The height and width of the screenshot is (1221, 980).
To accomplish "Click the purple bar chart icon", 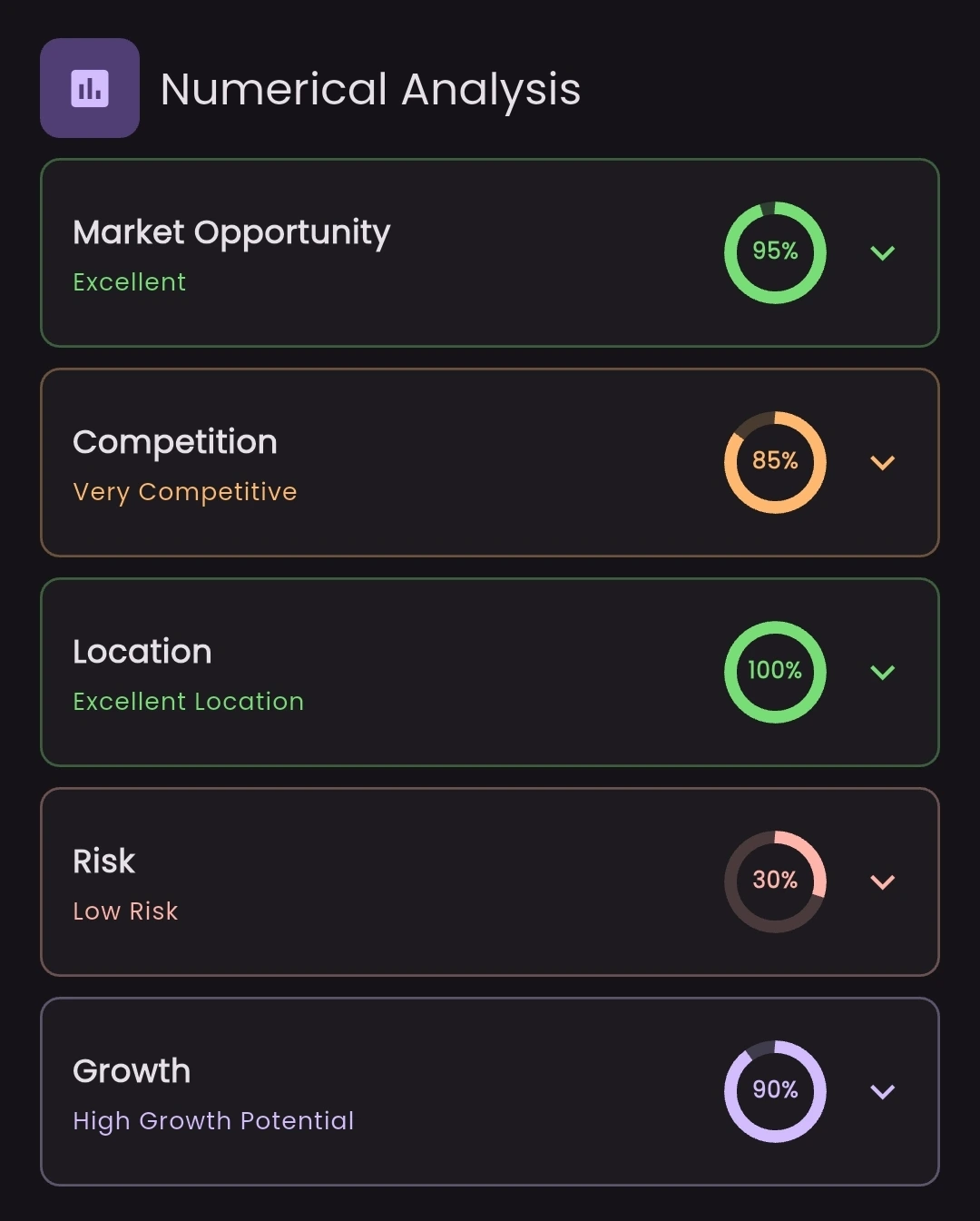I will coord(90,88).
